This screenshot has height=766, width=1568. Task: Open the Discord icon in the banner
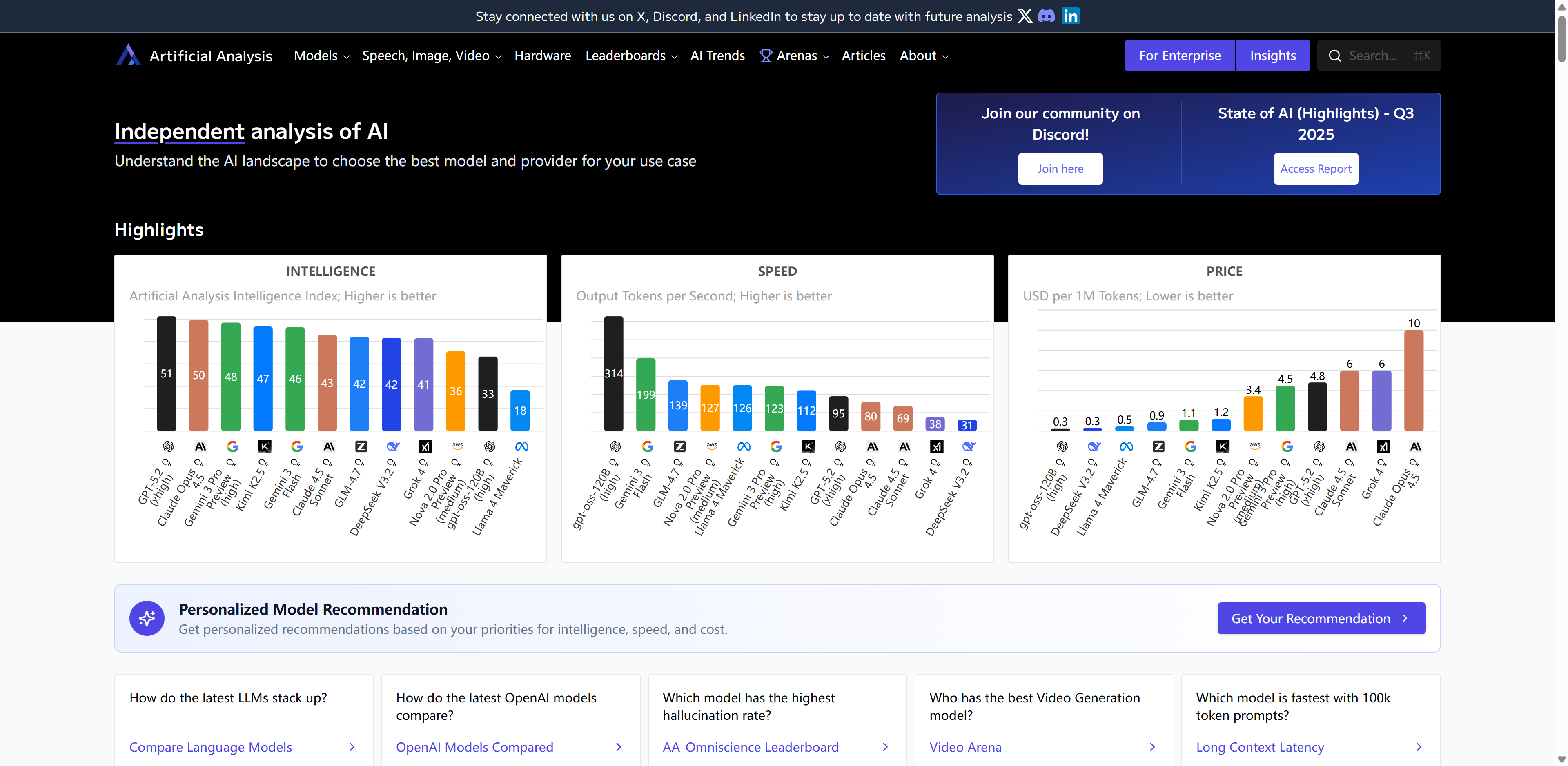click(x=1046, y=16)
